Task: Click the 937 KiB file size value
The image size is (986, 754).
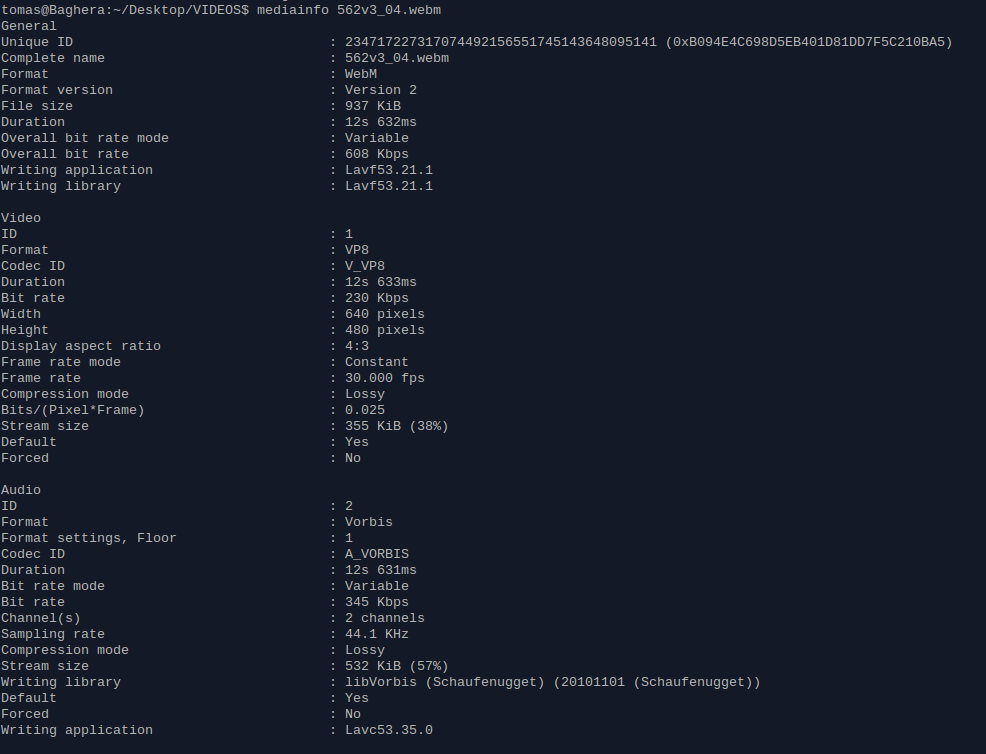Action: pyautogui.click(x=373, y=106)
